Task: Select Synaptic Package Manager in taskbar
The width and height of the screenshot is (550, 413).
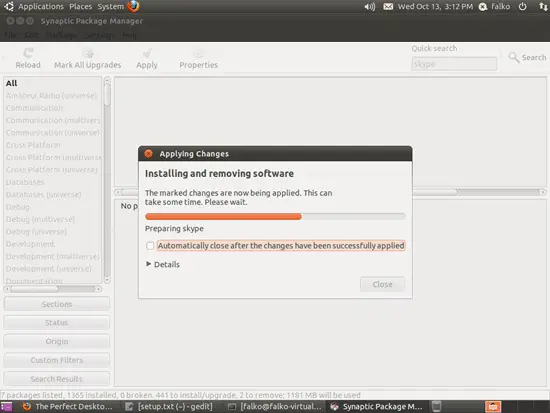Action: 376,407
